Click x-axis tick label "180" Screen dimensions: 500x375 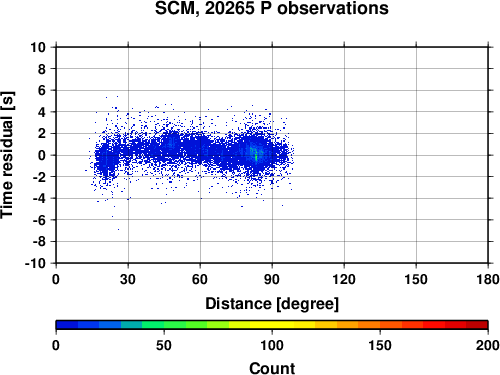coord(488,279)
